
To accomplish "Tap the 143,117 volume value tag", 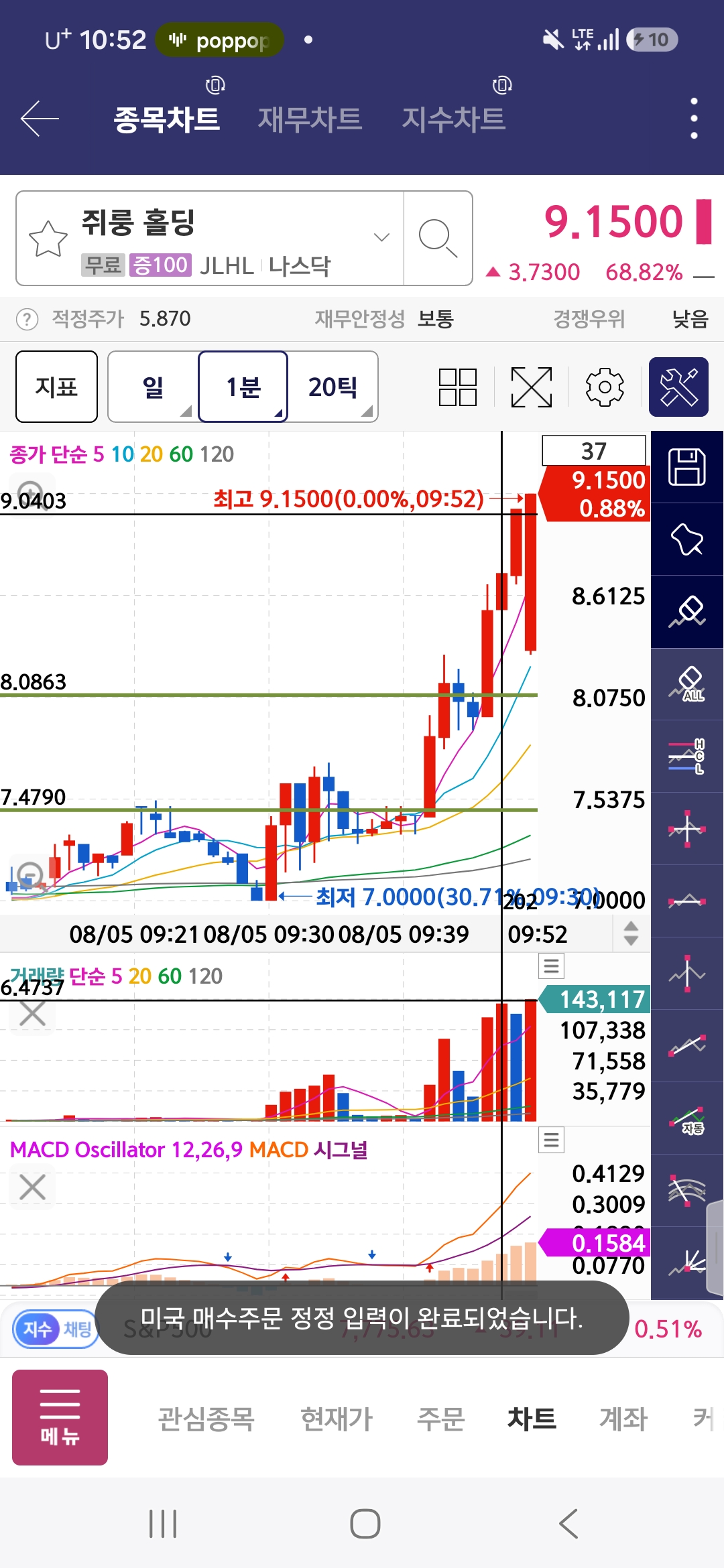I will 595,999.
